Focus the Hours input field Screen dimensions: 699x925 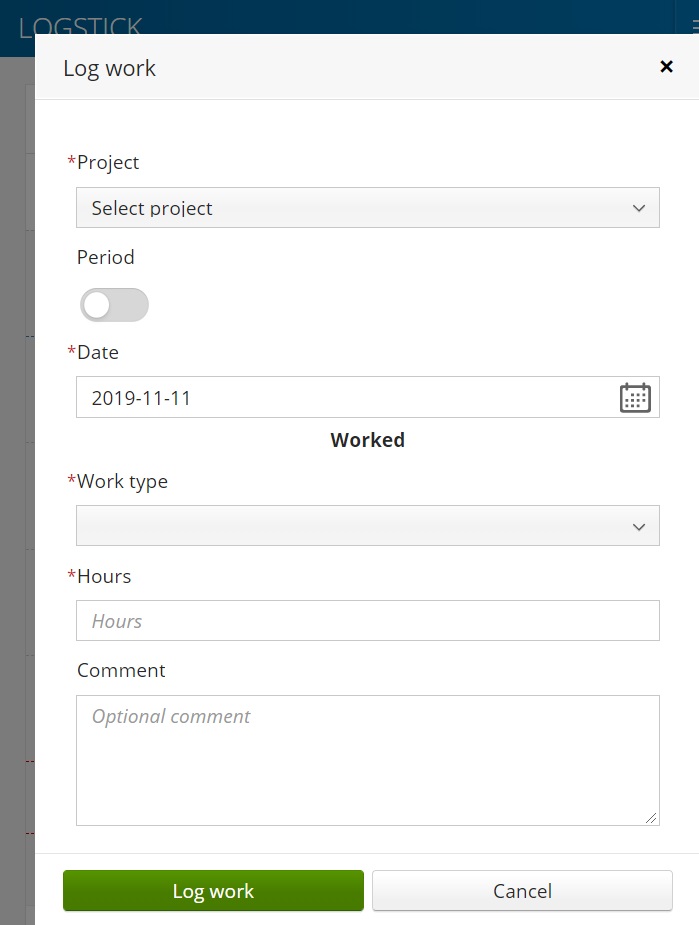[x=367, y=621]
